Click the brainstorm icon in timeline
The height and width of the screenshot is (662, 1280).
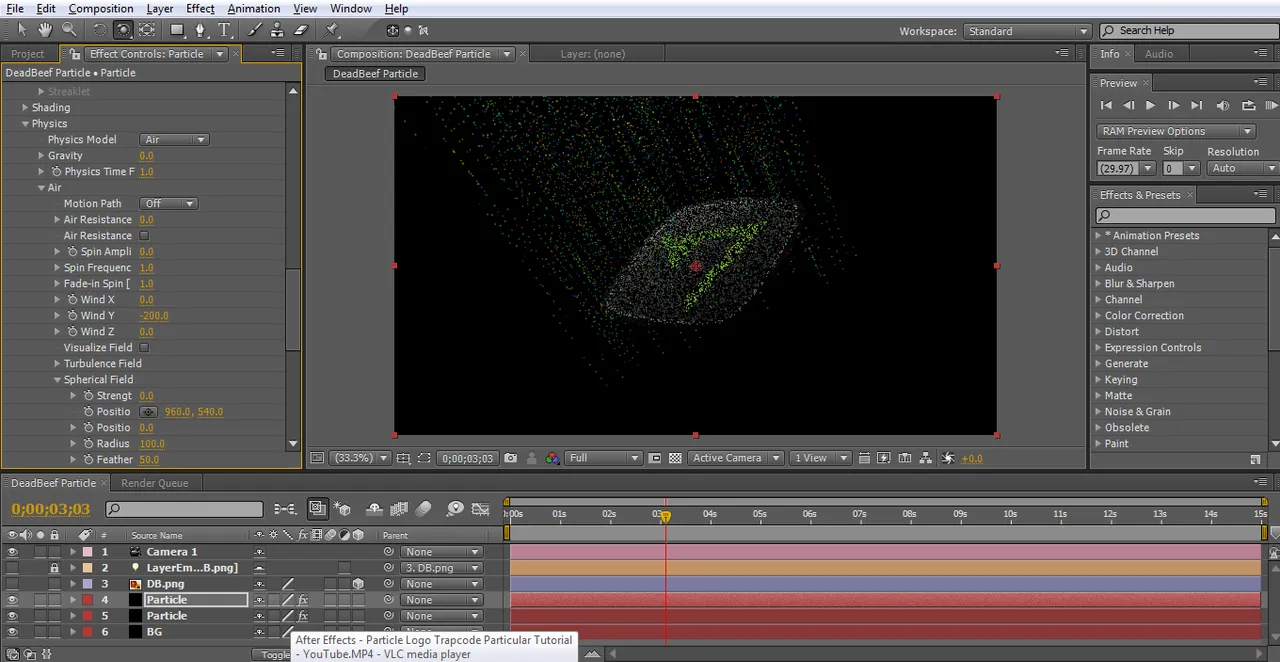pyautogui.click(x=455, y=509)
